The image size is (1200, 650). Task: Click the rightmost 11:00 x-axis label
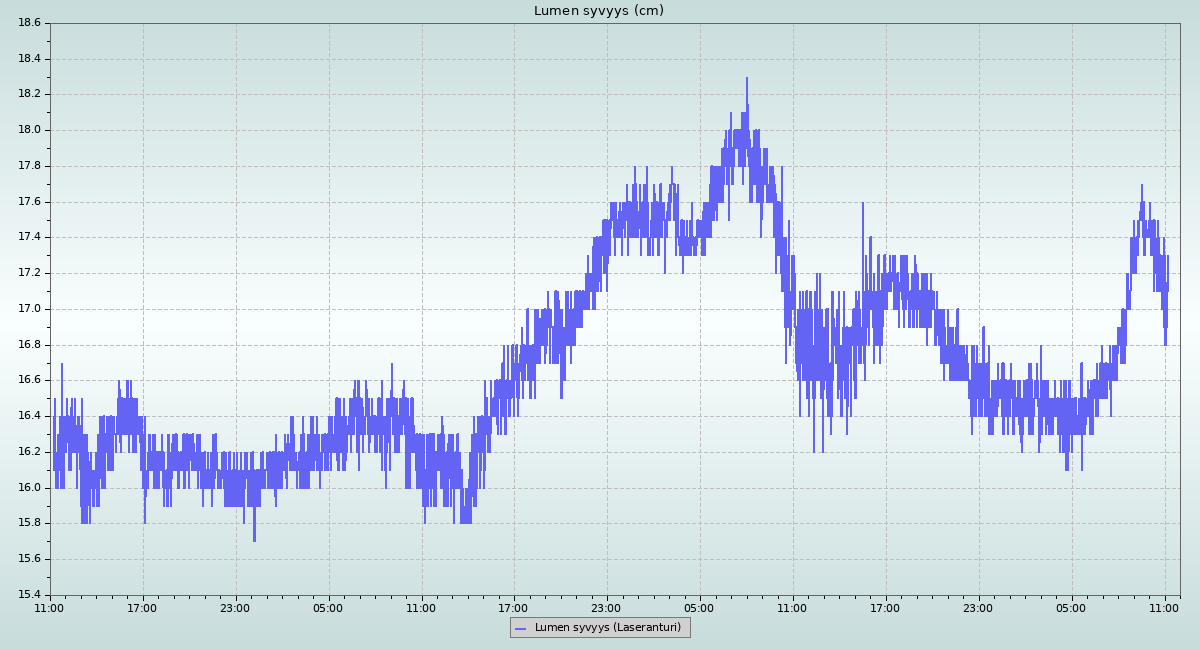(x=1164, y=607)
